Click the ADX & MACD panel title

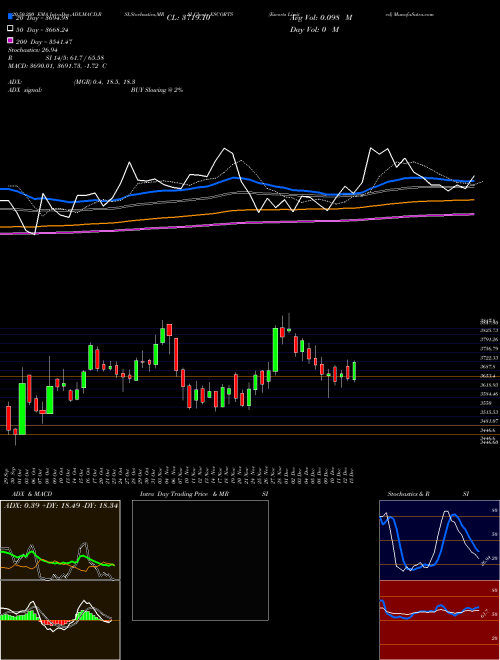tap(32, 494)
